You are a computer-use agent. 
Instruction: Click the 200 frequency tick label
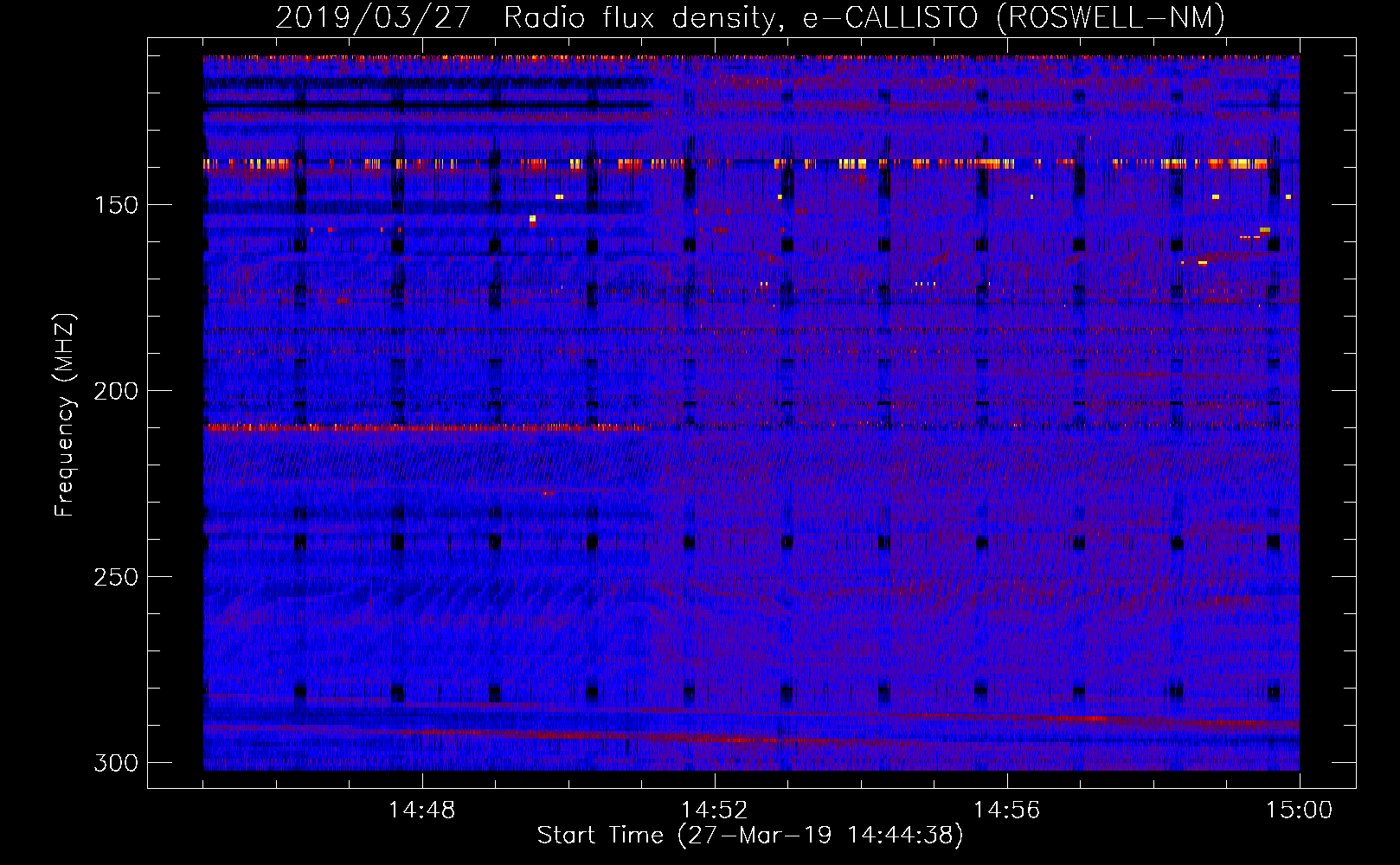(x=116, y=391)
